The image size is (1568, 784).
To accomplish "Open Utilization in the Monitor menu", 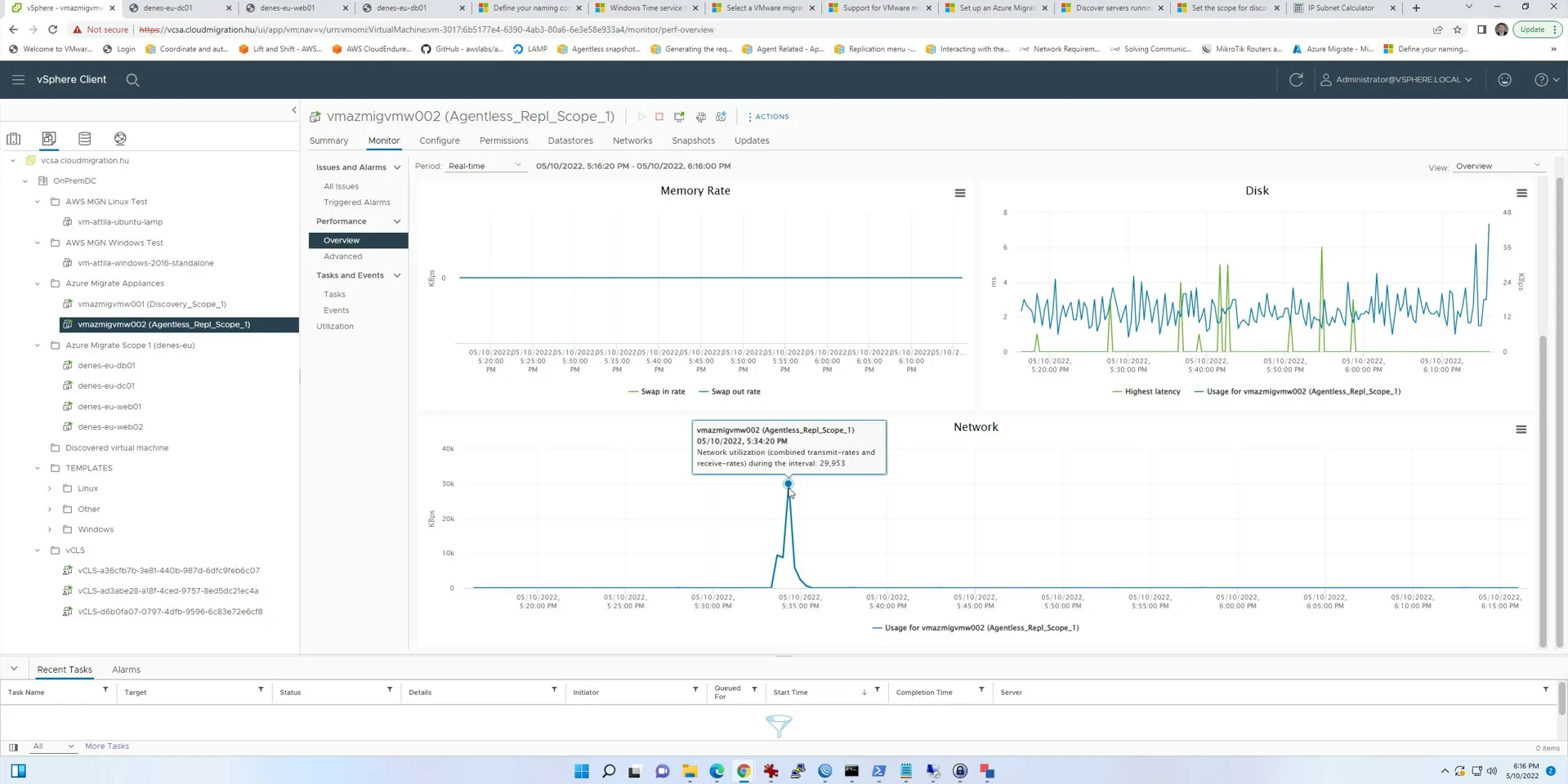I will [x=335, y=327].
